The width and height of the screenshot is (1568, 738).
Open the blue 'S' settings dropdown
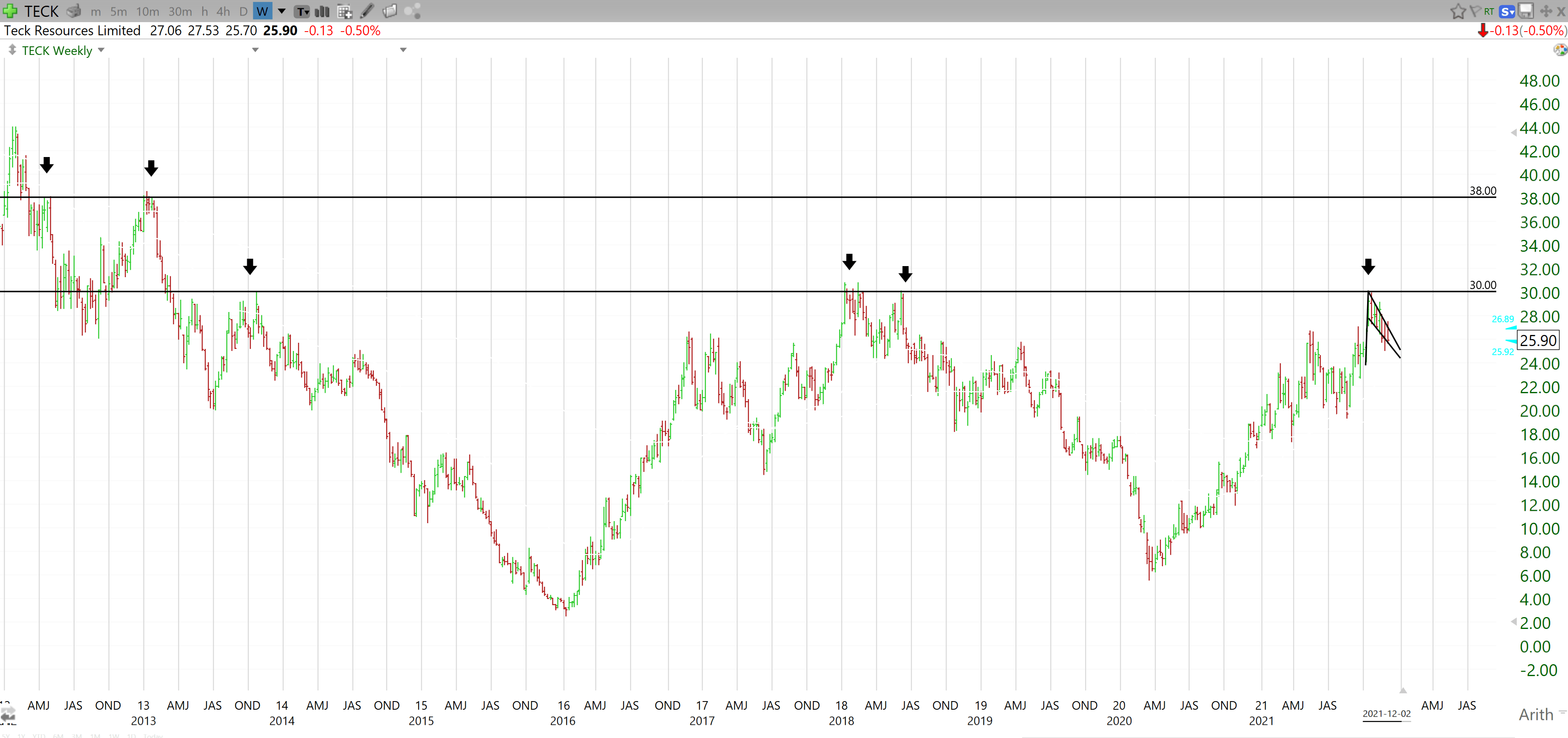coord(1507,11)
